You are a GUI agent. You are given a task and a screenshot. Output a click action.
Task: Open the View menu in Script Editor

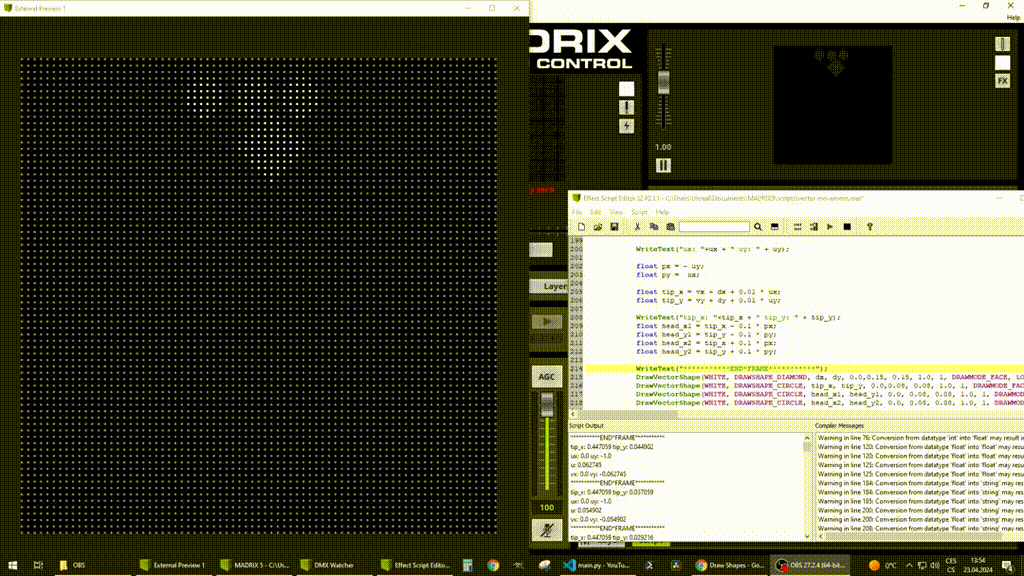[616, 212]
